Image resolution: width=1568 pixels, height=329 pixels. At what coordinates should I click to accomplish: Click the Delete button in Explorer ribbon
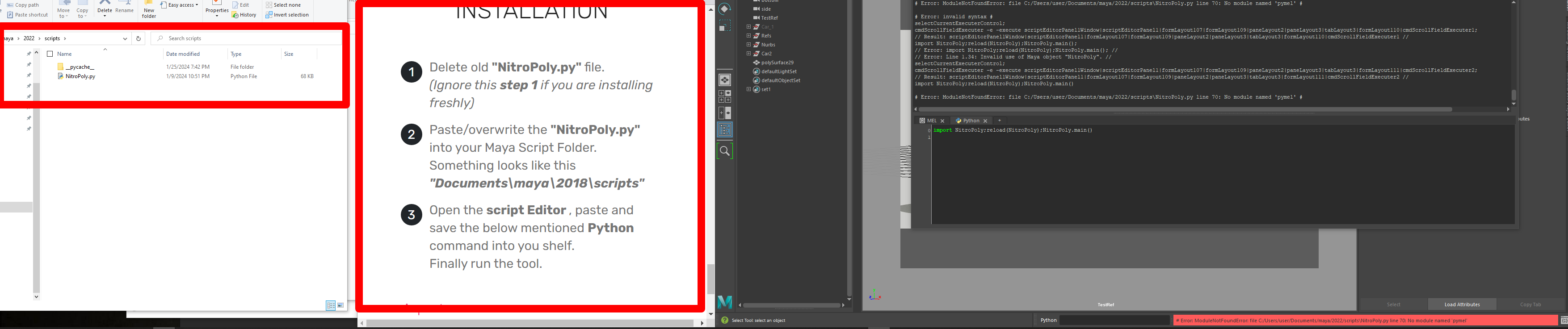[x=105, y=8]
